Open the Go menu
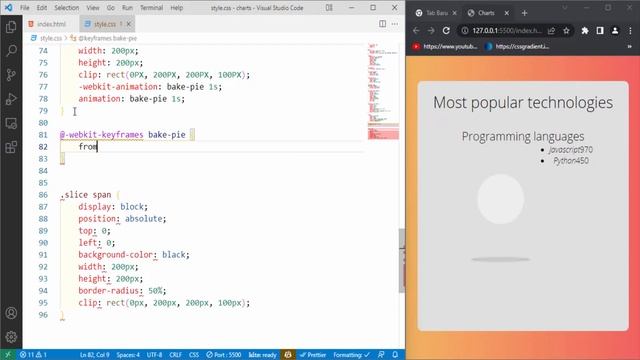This screenshot has height=360, width=640. coord(111,8)
